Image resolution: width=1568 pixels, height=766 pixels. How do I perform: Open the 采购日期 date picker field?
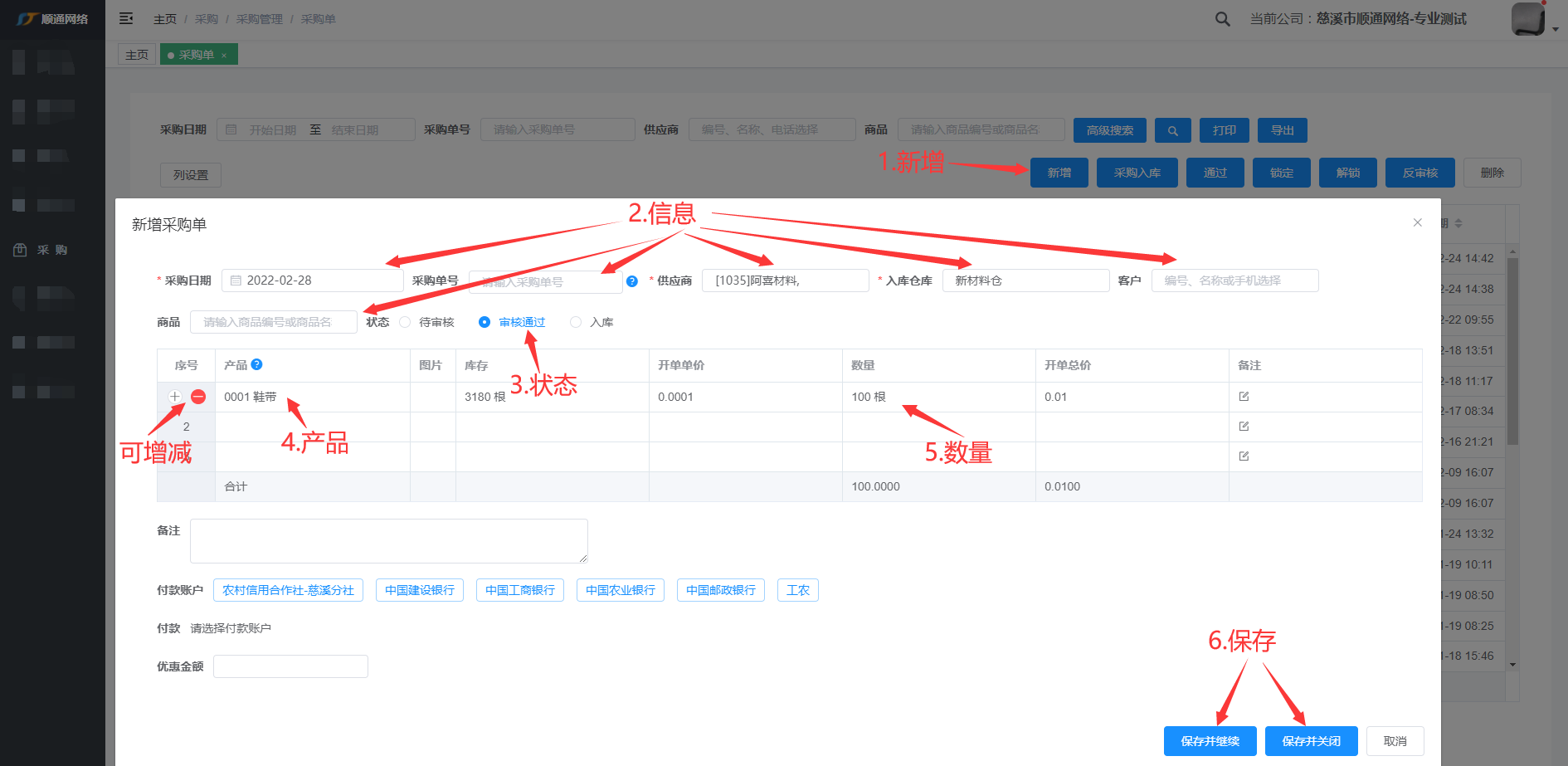pyautogui.click(x=312, y=281)
